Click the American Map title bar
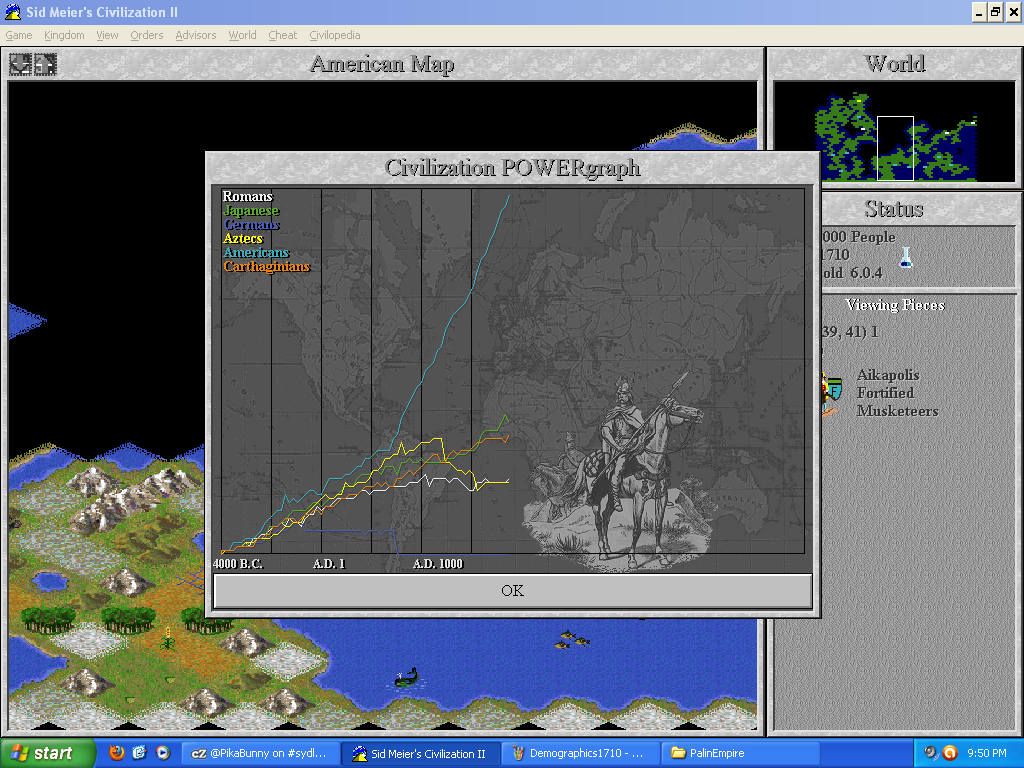 pos(382,64)
